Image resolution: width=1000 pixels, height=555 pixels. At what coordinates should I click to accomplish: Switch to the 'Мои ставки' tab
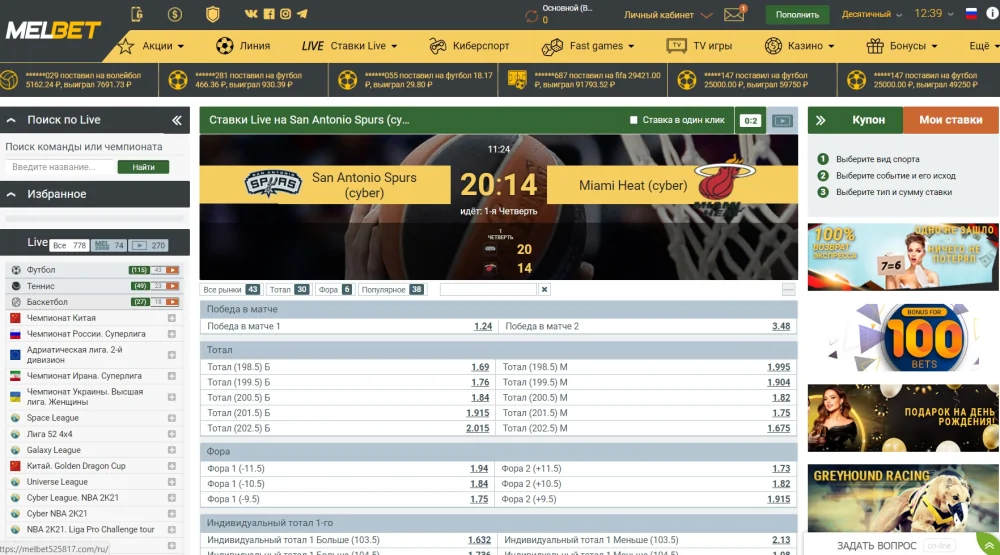950,120
